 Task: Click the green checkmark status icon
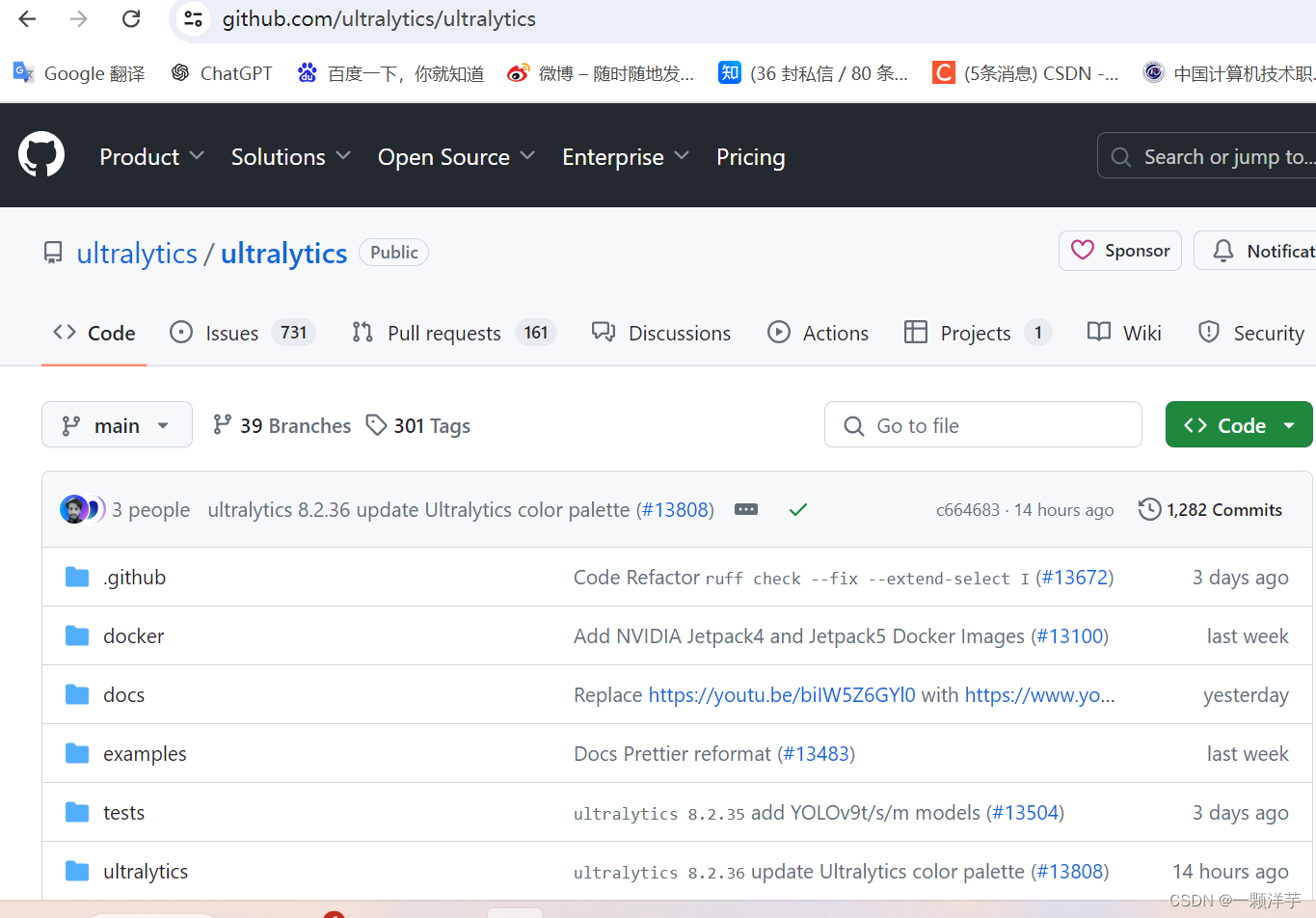point(797,509)
